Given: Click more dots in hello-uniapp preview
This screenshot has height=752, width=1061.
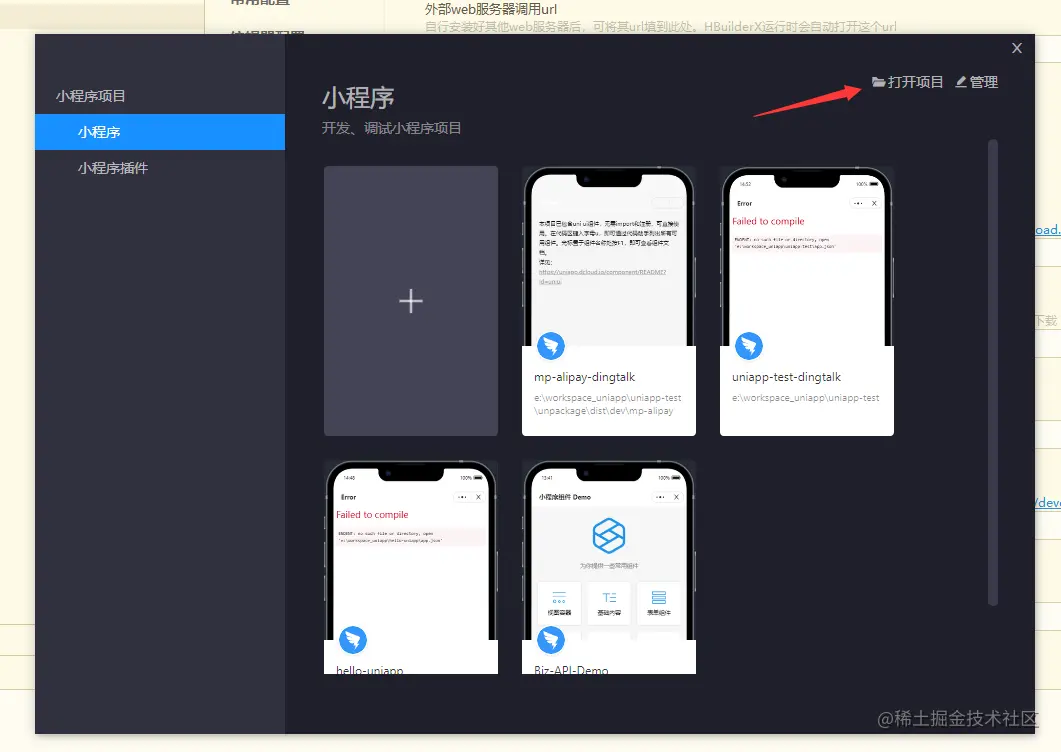Looking at the screenshot, I should coord(462,497).
